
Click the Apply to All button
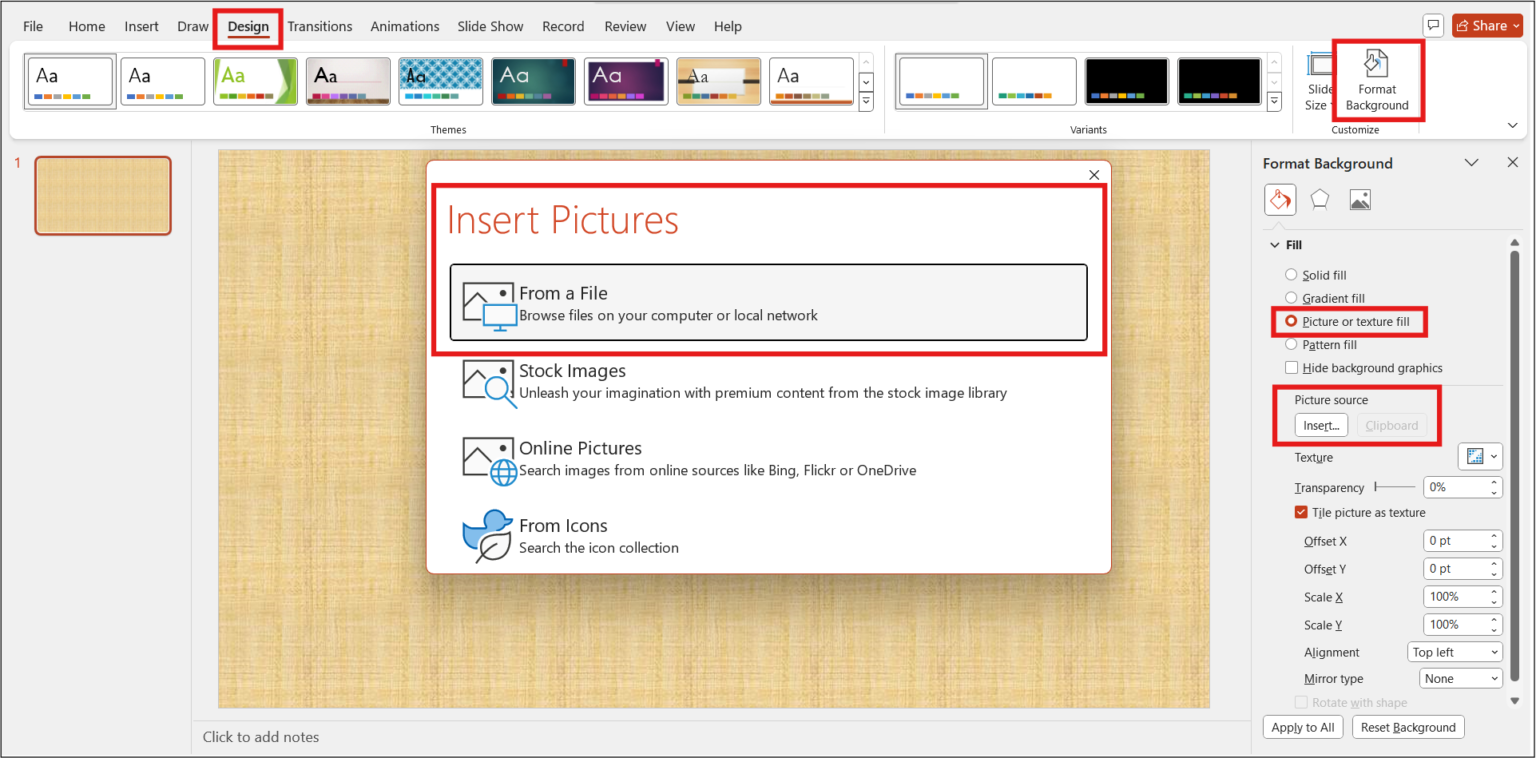[x=1303, y=727]
